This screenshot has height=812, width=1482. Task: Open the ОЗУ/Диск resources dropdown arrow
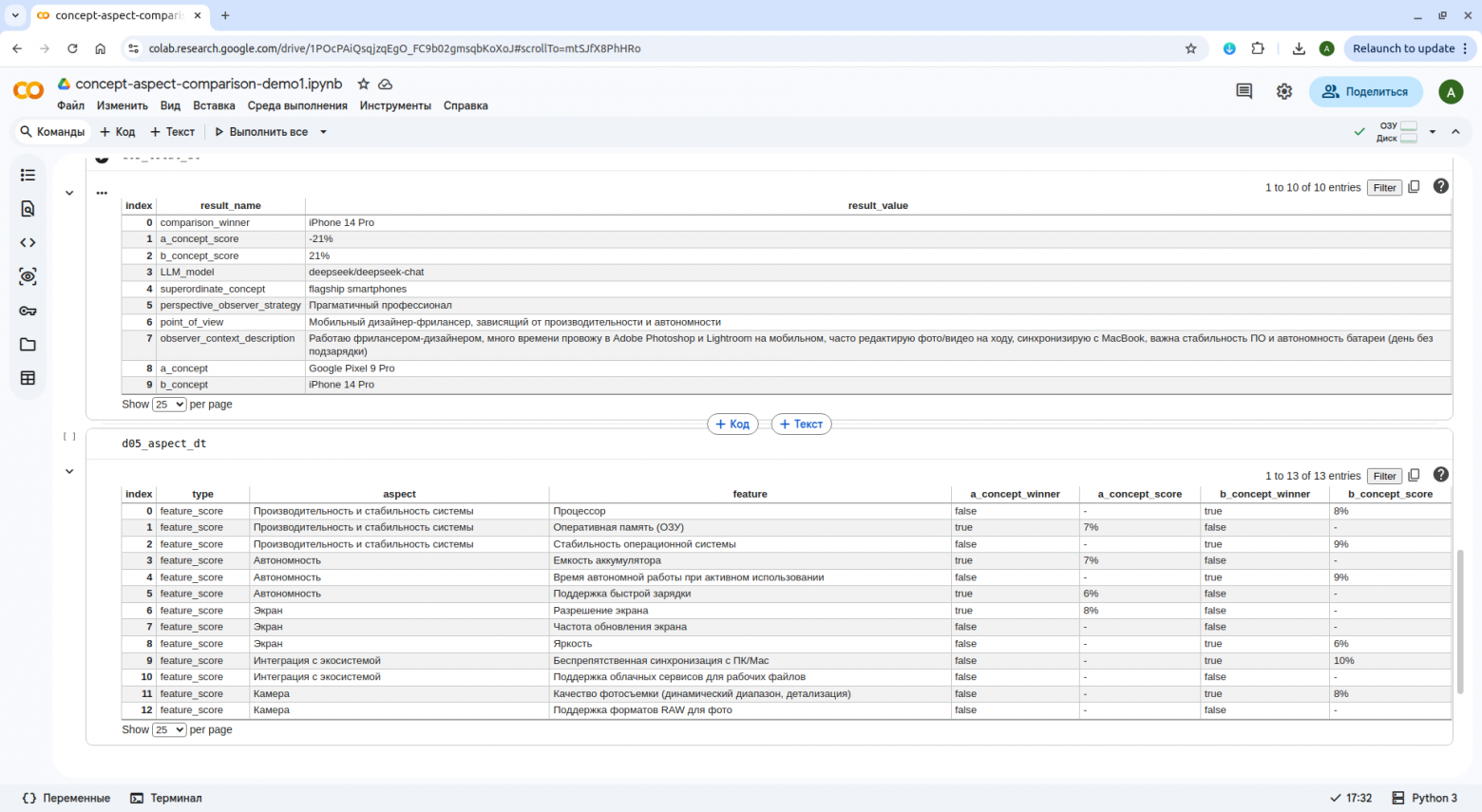(x=1433, y=132)
